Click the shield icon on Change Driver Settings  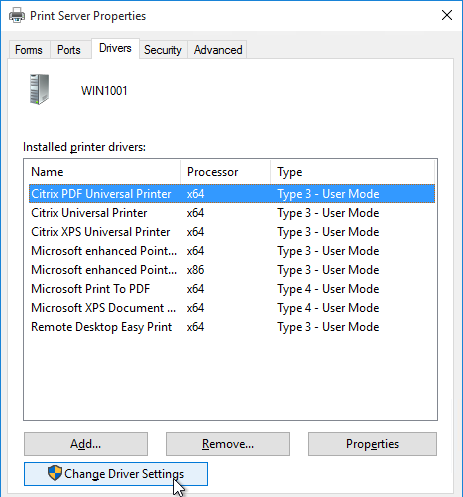pyautogui.click(x=55, y=473)
